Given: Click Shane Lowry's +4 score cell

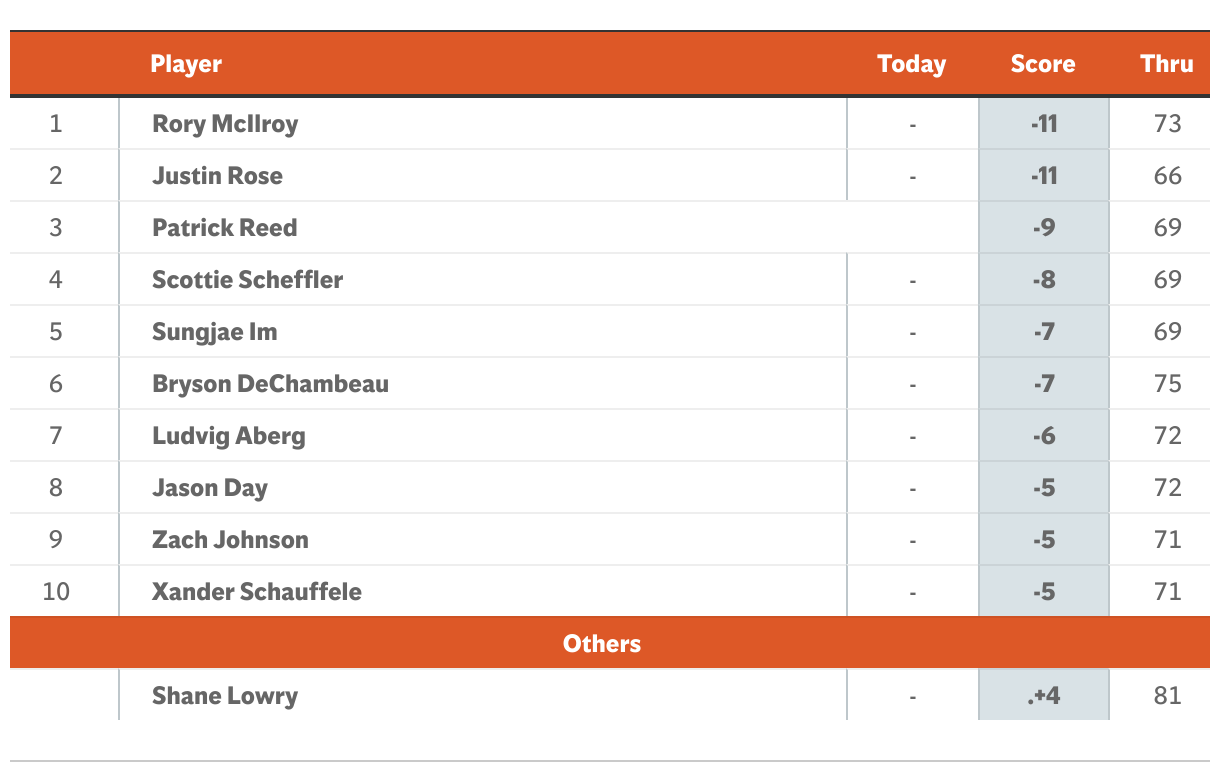Looking at the screenshot, I should (x=1044, y=695).
